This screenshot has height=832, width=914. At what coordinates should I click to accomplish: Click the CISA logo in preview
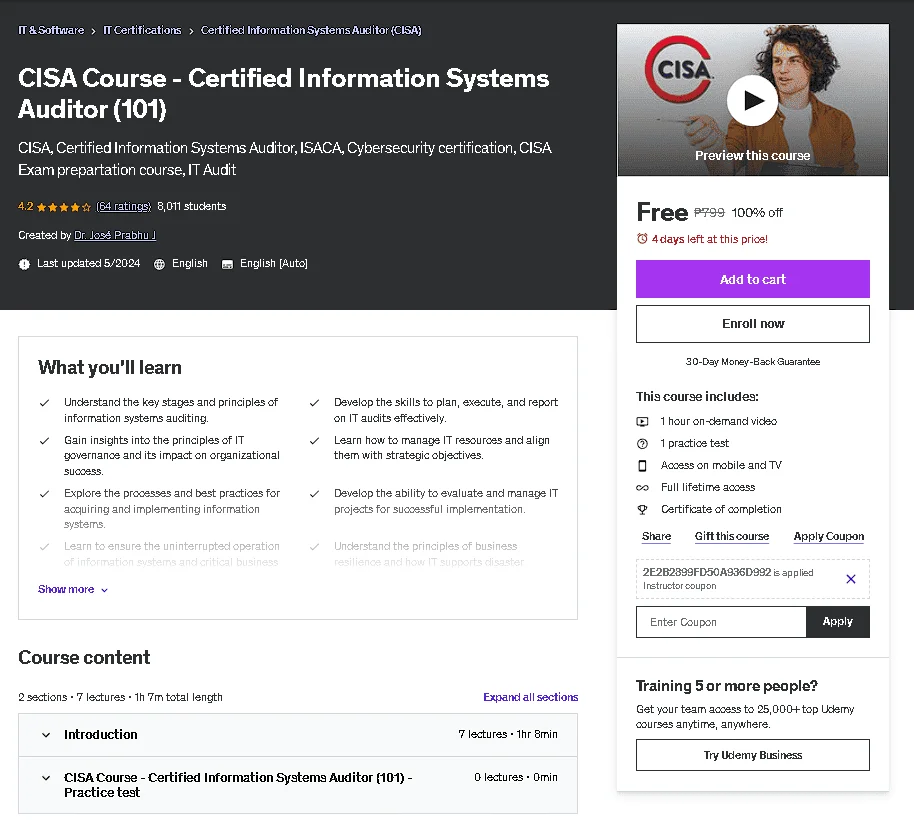coord(679,70)
